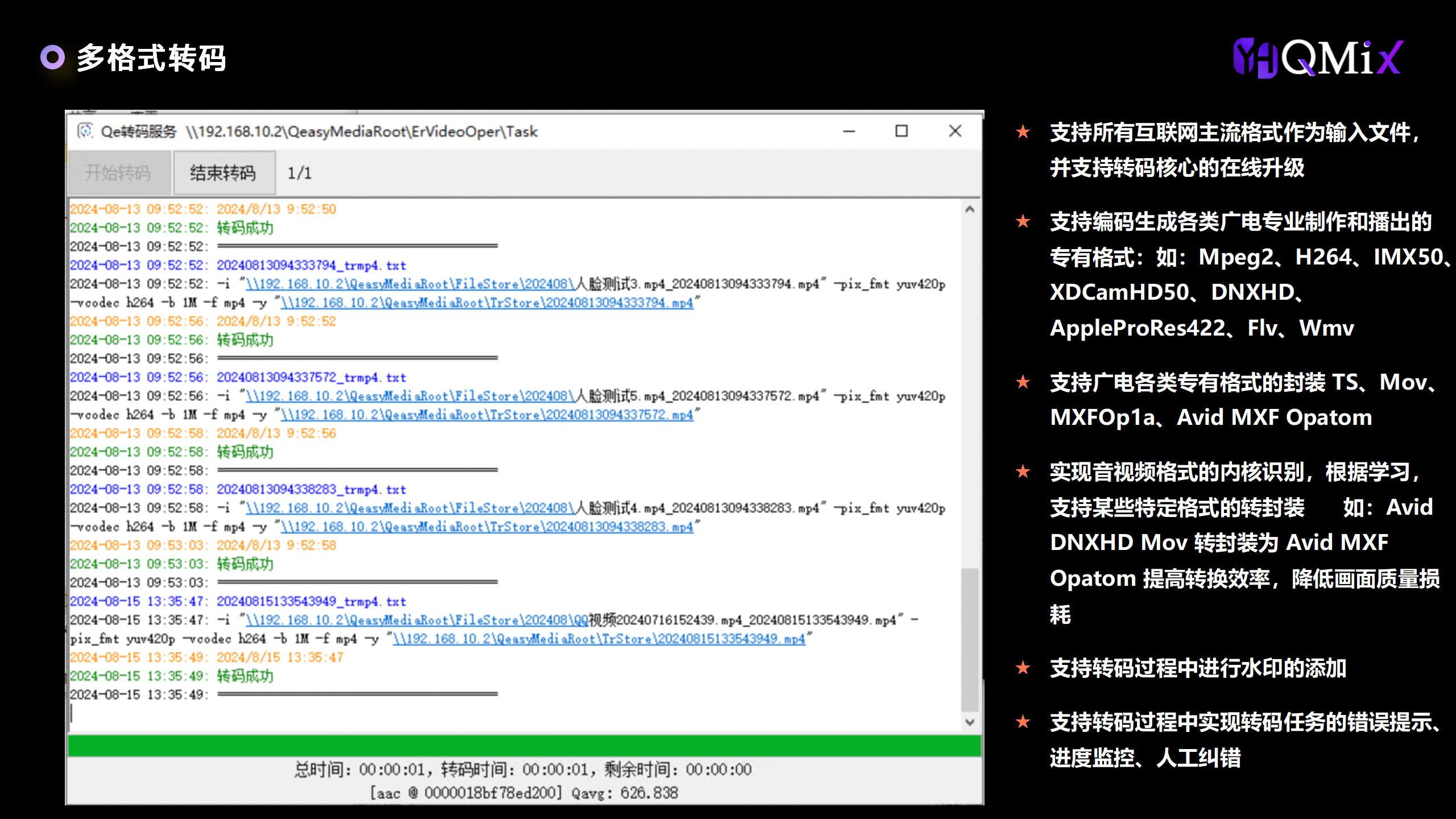Open TrStore 20240813094333794.mp4 output link
Viewport: 1456px width, 819px height.
click(487, 303)
